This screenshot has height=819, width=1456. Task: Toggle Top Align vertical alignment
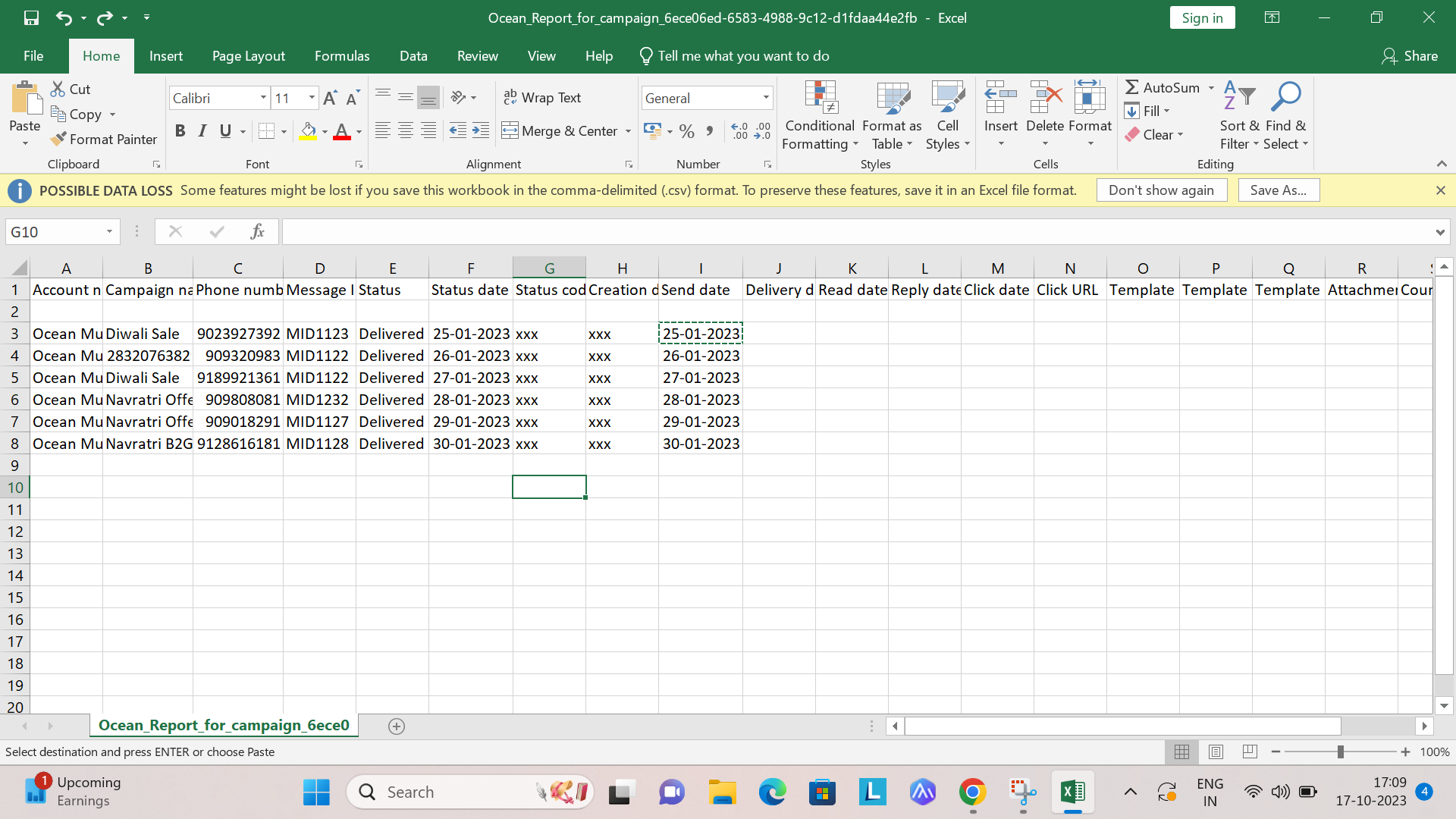[382, 97]
